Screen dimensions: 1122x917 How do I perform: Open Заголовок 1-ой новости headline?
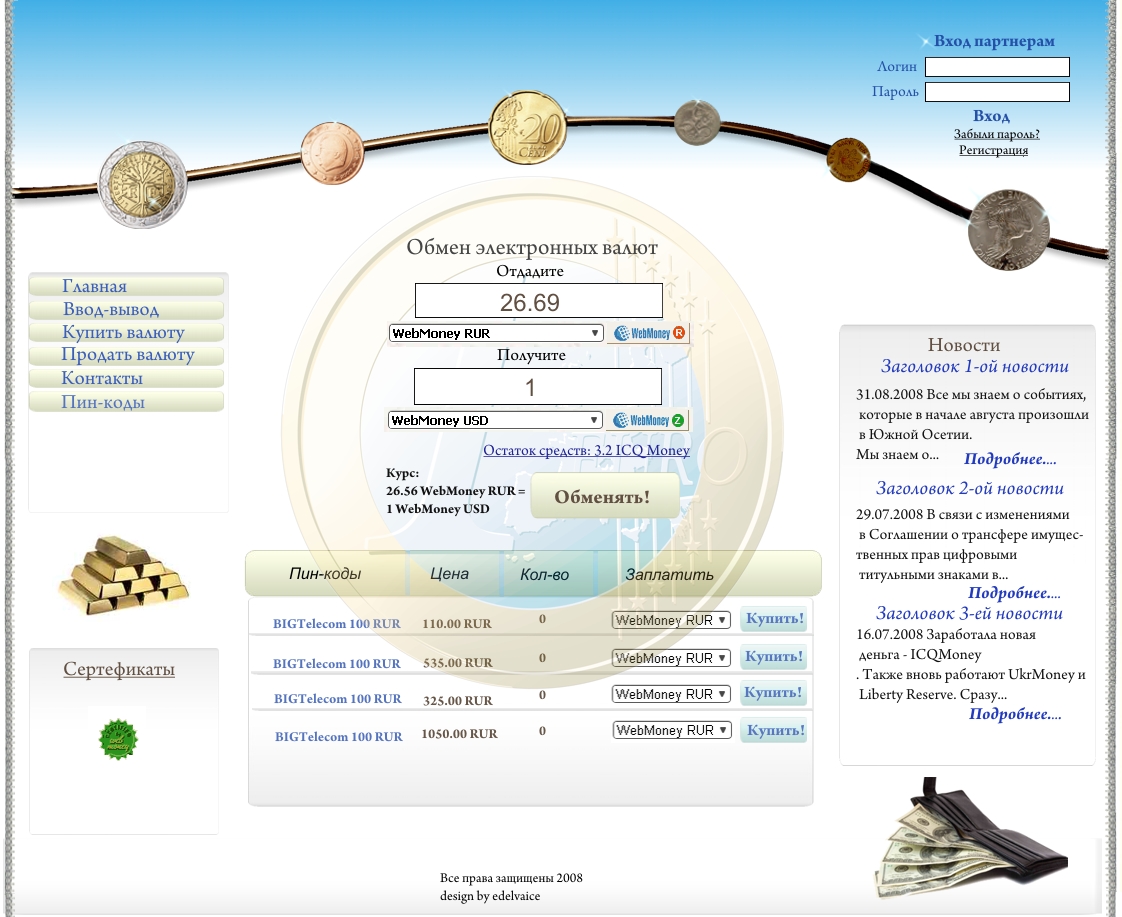(x=975, y=366)
